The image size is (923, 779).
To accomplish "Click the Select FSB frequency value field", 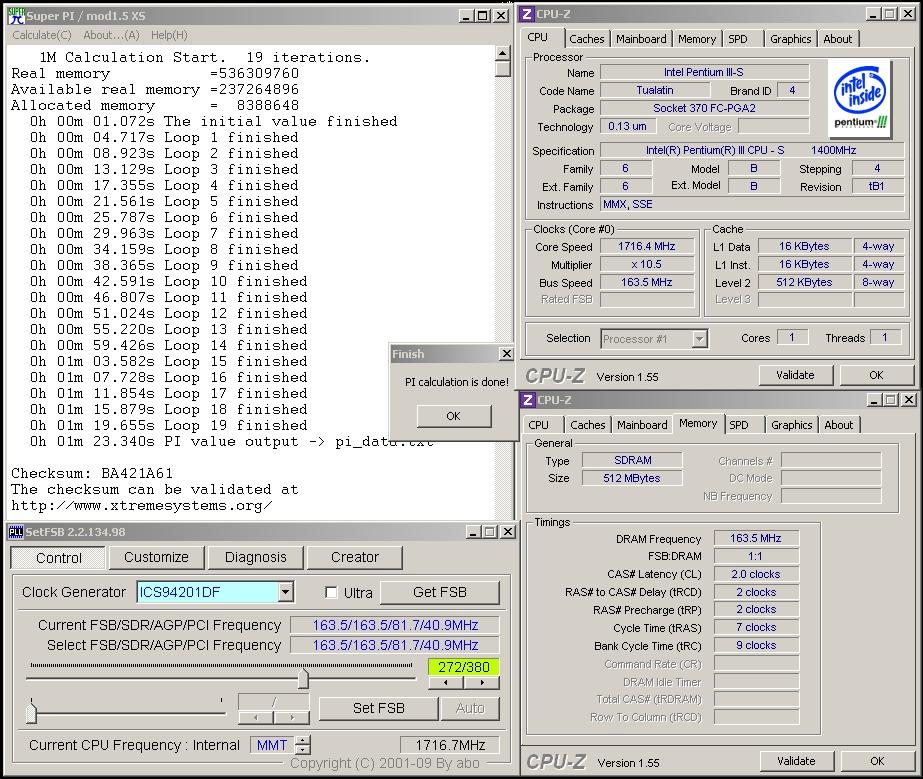I will [x=395, y=645].
